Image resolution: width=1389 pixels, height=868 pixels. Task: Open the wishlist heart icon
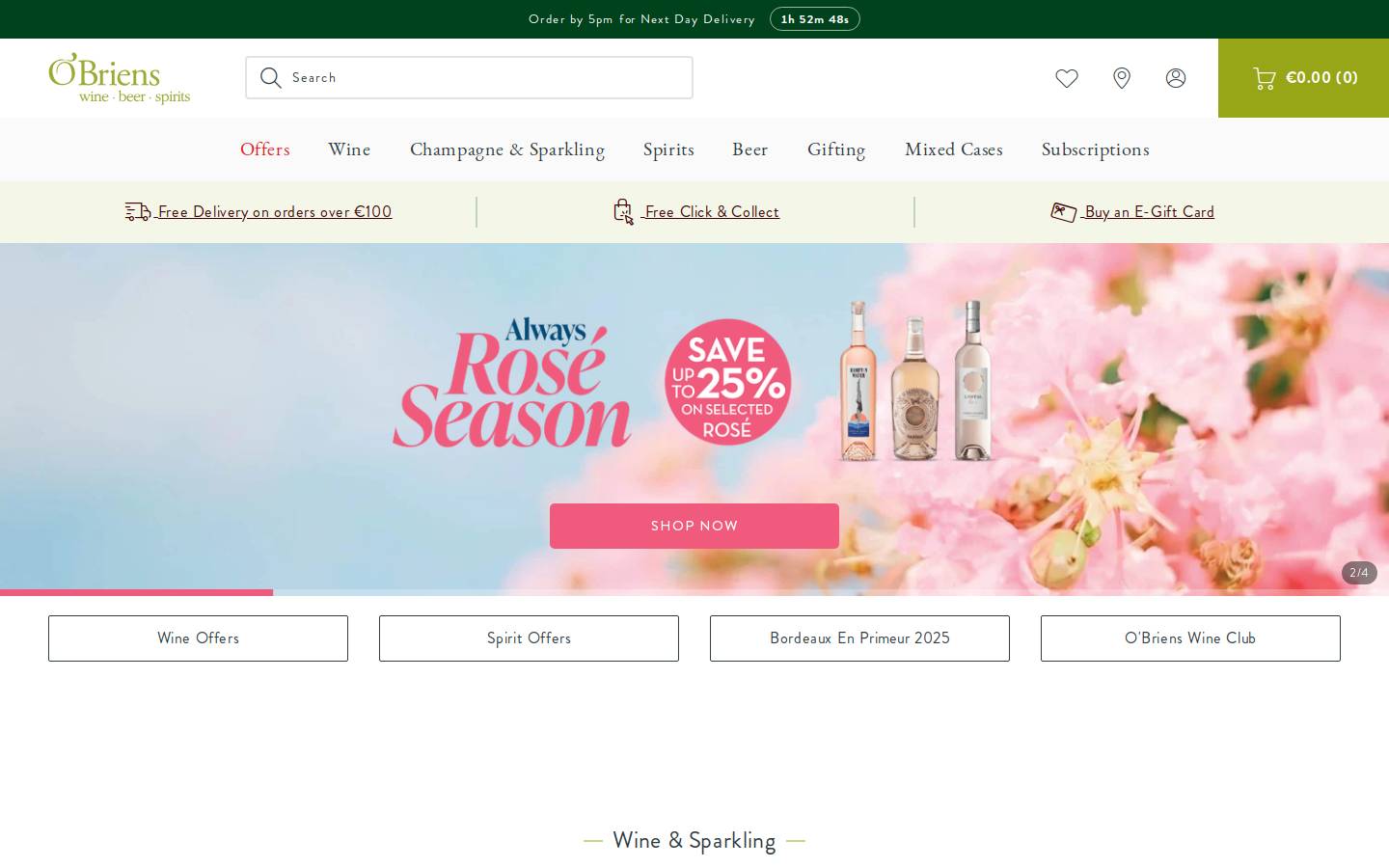click(1067, 78)
